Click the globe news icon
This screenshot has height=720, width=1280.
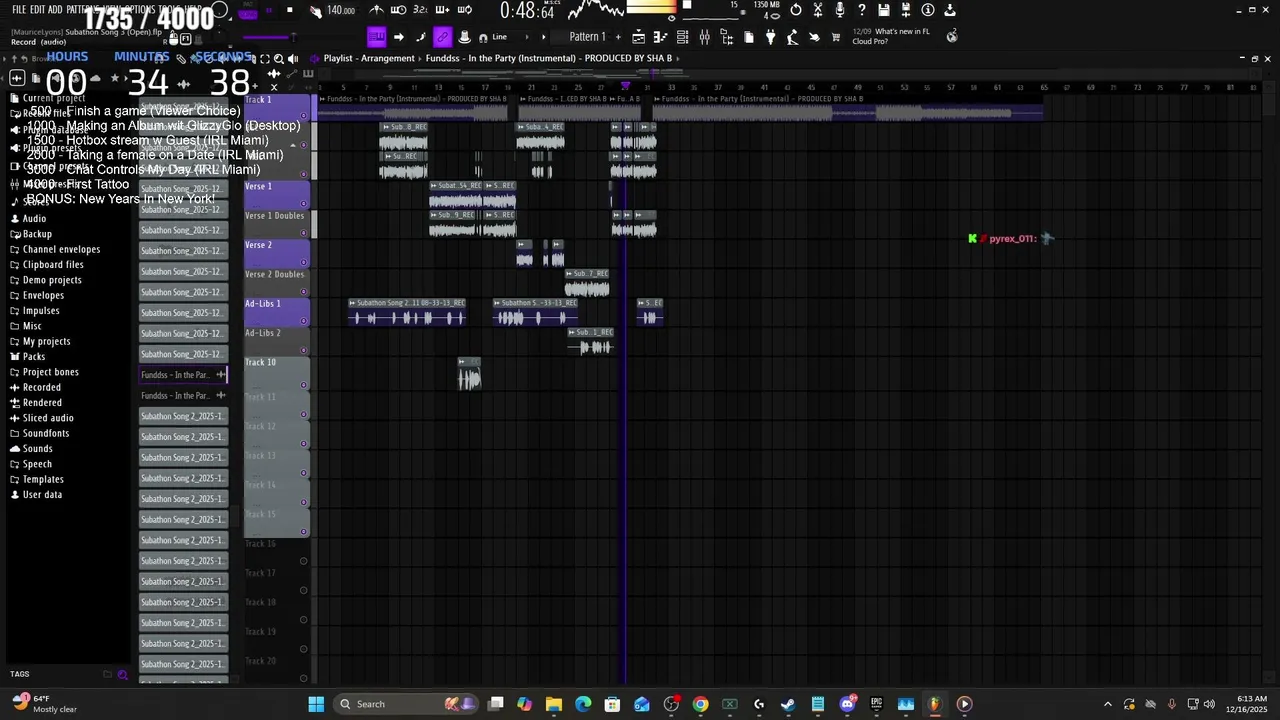pos(952,36)
